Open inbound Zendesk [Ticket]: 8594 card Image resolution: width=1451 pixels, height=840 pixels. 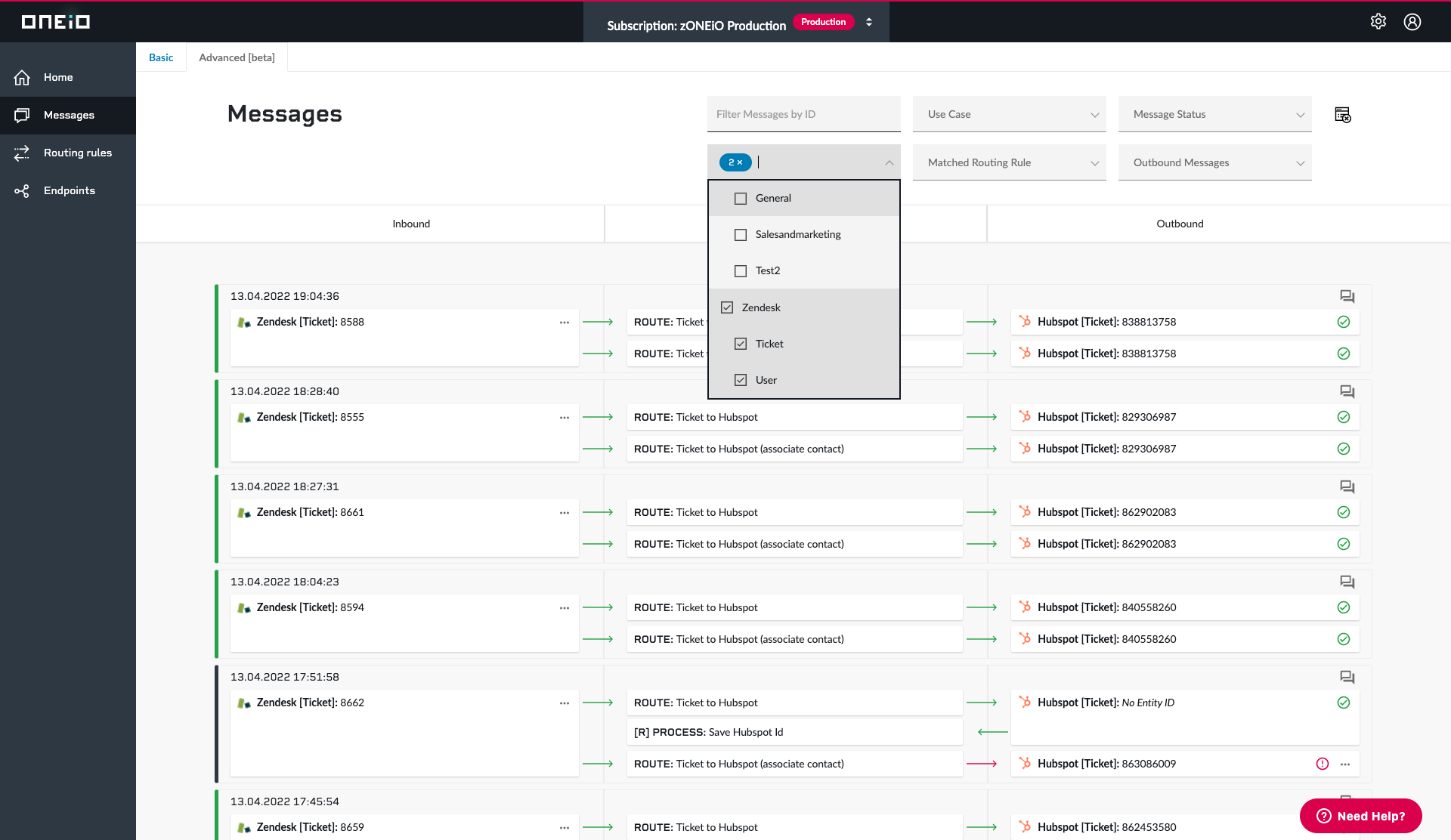pos(404,622)
